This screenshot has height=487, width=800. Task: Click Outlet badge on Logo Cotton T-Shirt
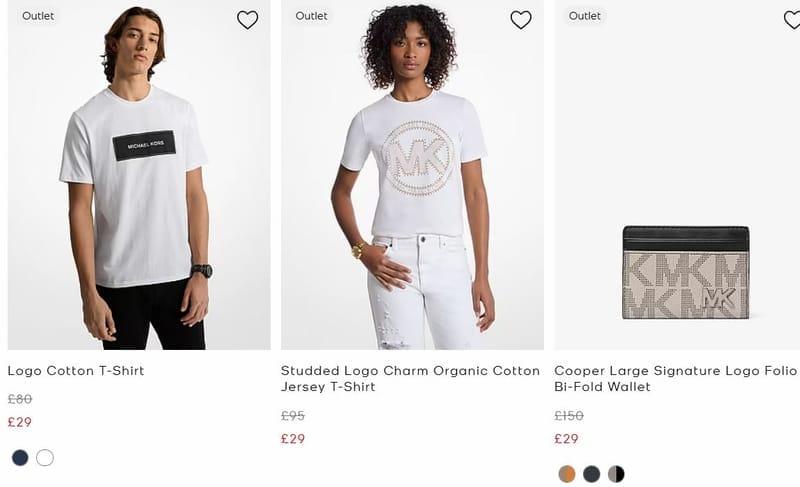tap(38, 16)
